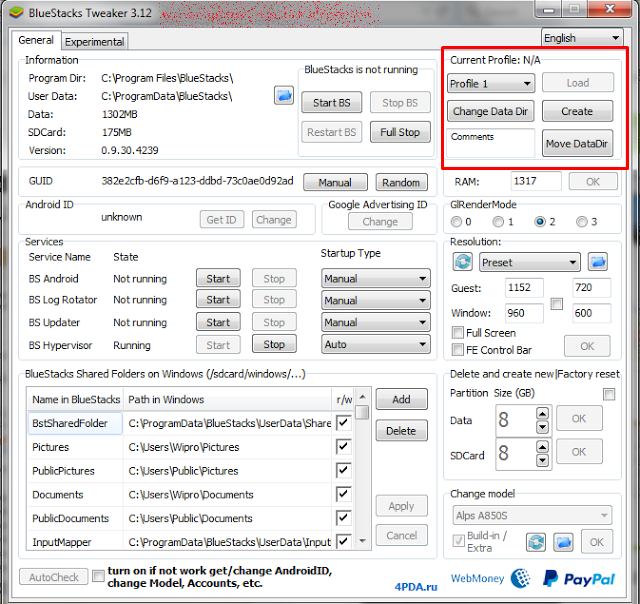Open the Alps A850S model dropdown
The height and width of the screenshot is (604, 640).
[532, 515]
